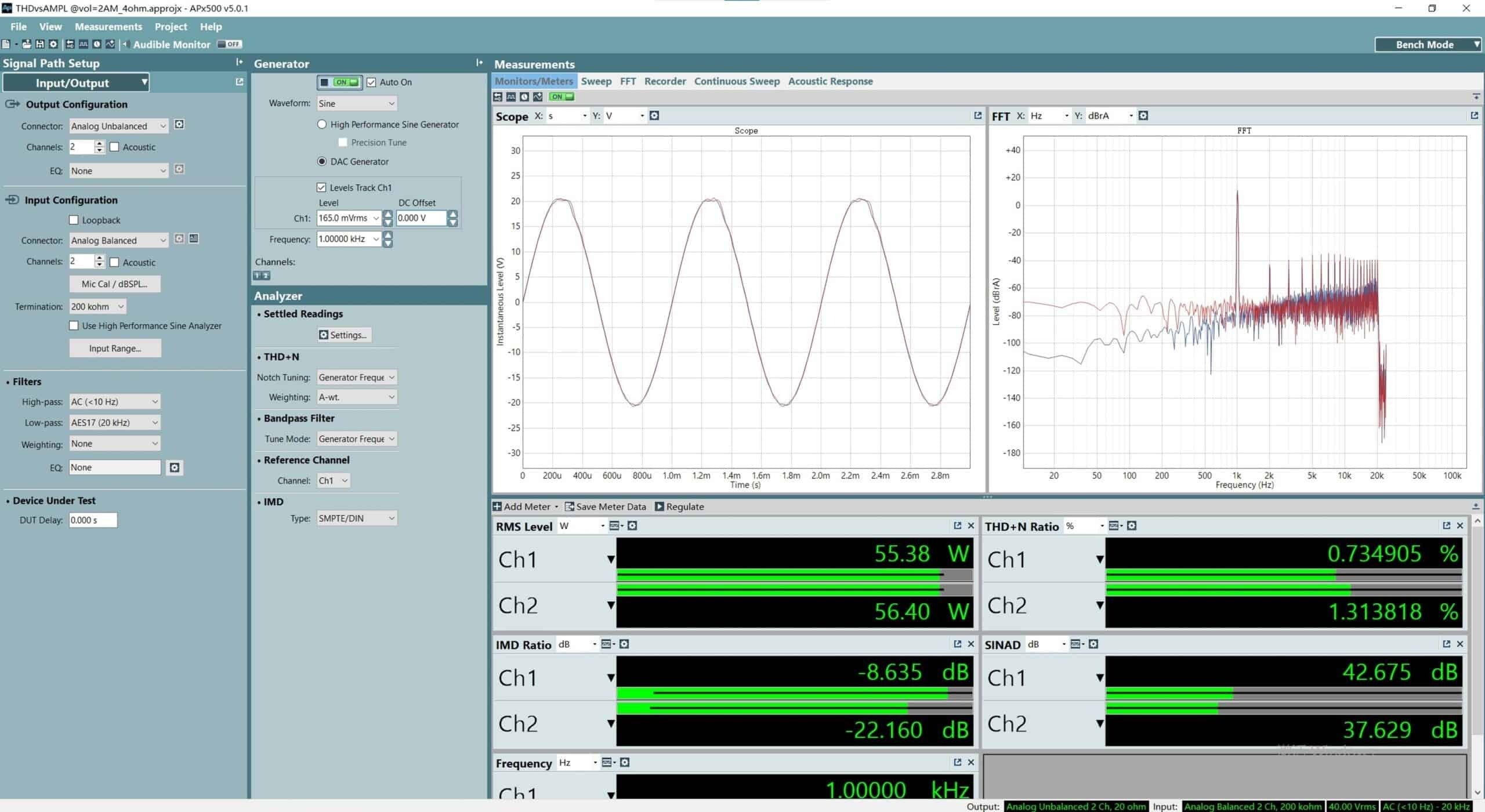Toggle the Audible Monitor OFF switch
Screen dimensions: 1485x812
[x=229, y=44]
